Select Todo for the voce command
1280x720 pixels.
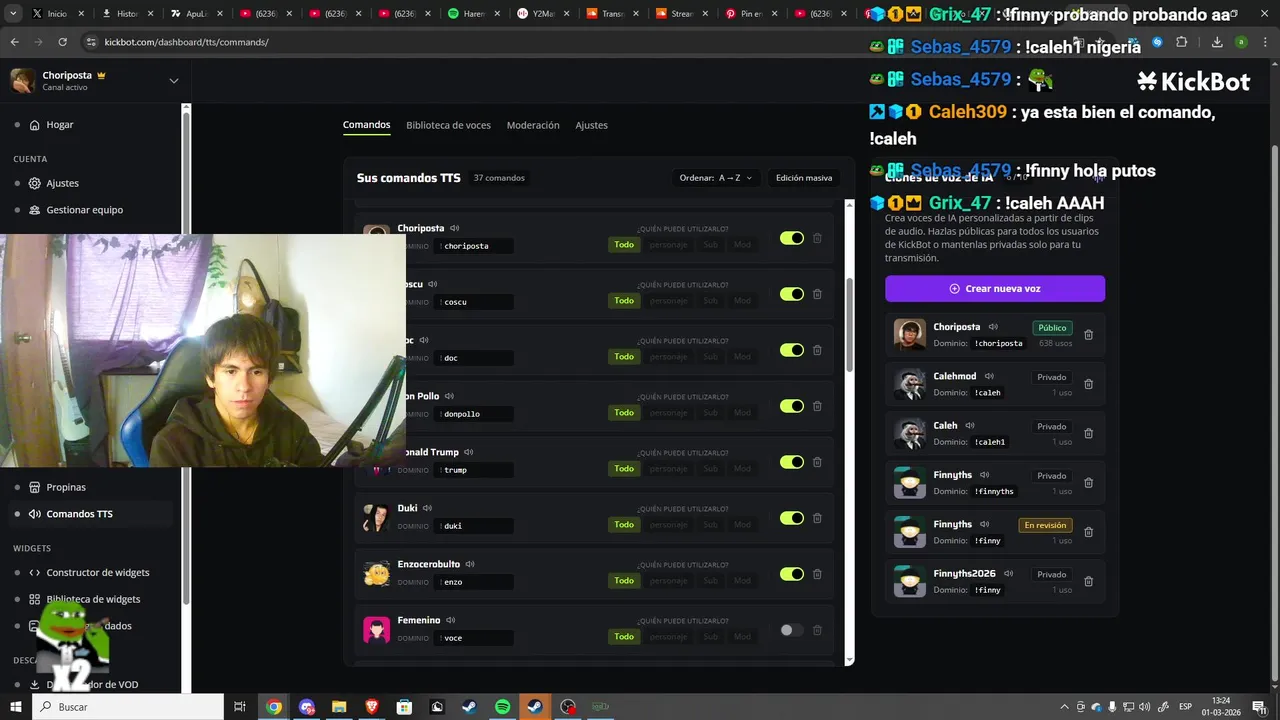tap(624, 637)
